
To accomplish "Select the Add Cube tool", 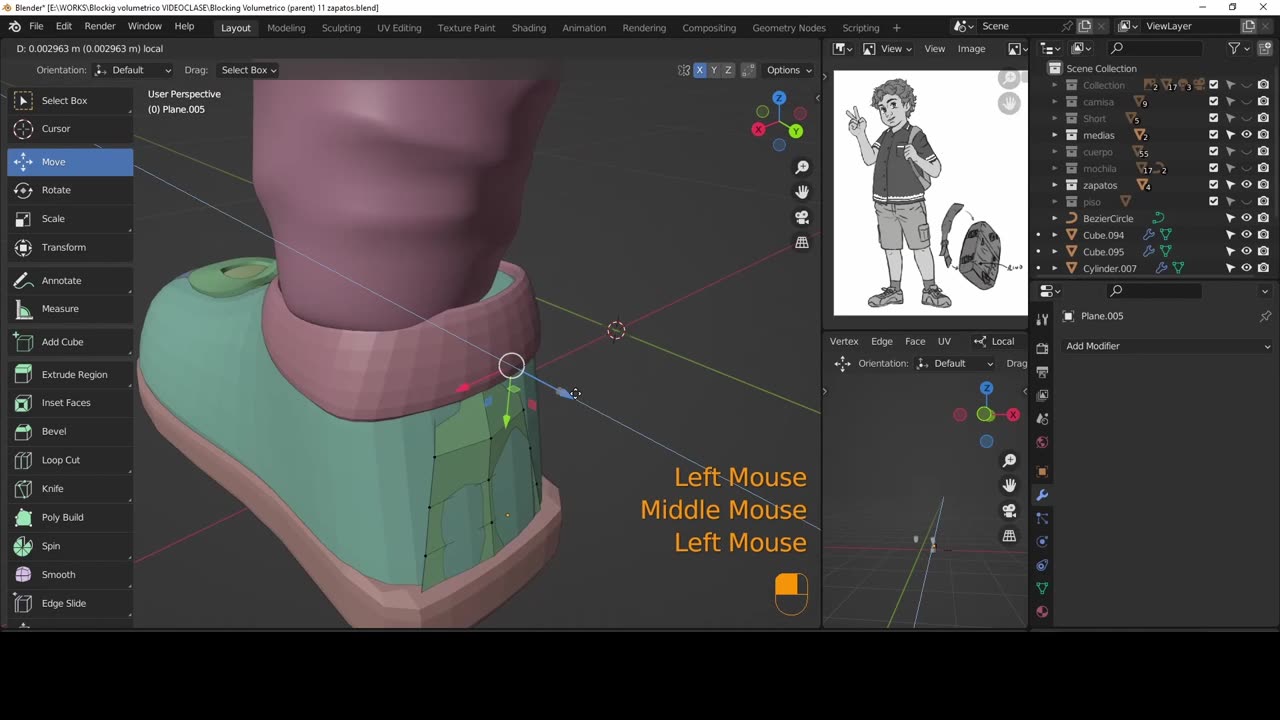I will [70, 342].
